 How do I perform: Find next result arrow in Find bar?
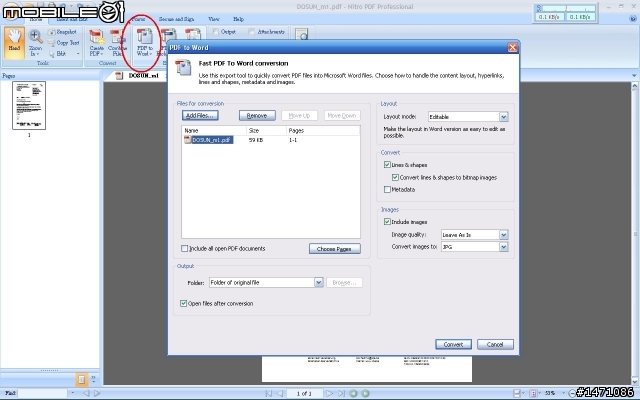coord(97,393)
